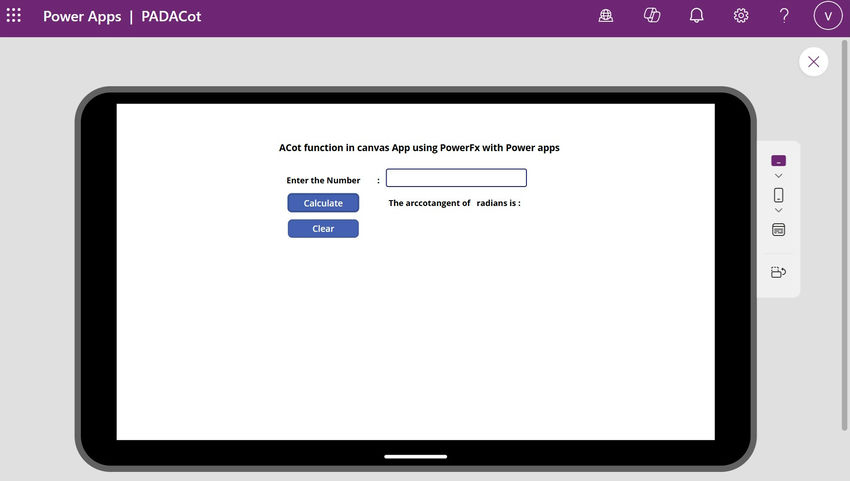Open the Copilot icon in header

pyautogui.click(x=652, y=16)
